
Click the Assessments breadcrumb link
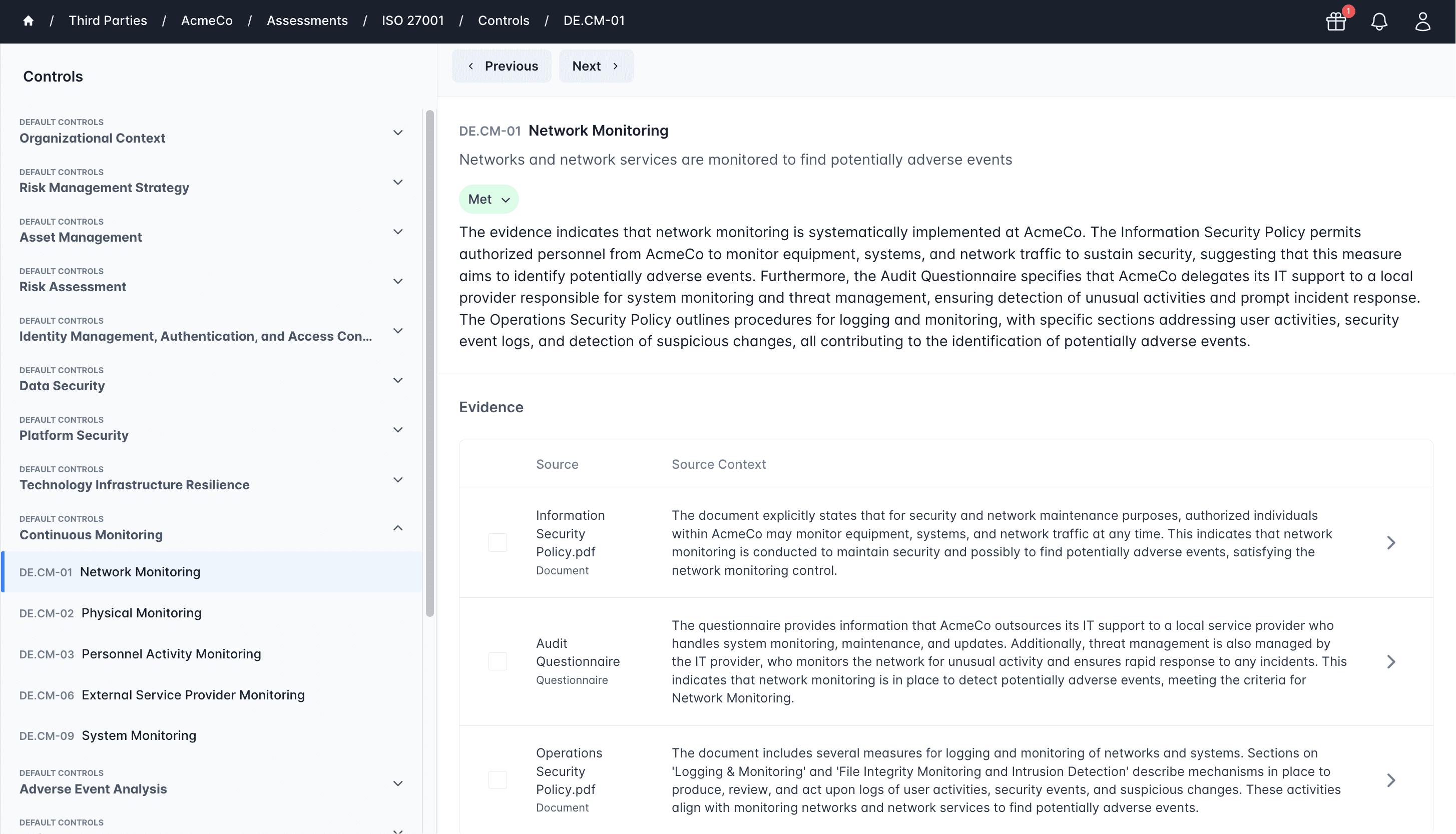(x=307, y=21)
